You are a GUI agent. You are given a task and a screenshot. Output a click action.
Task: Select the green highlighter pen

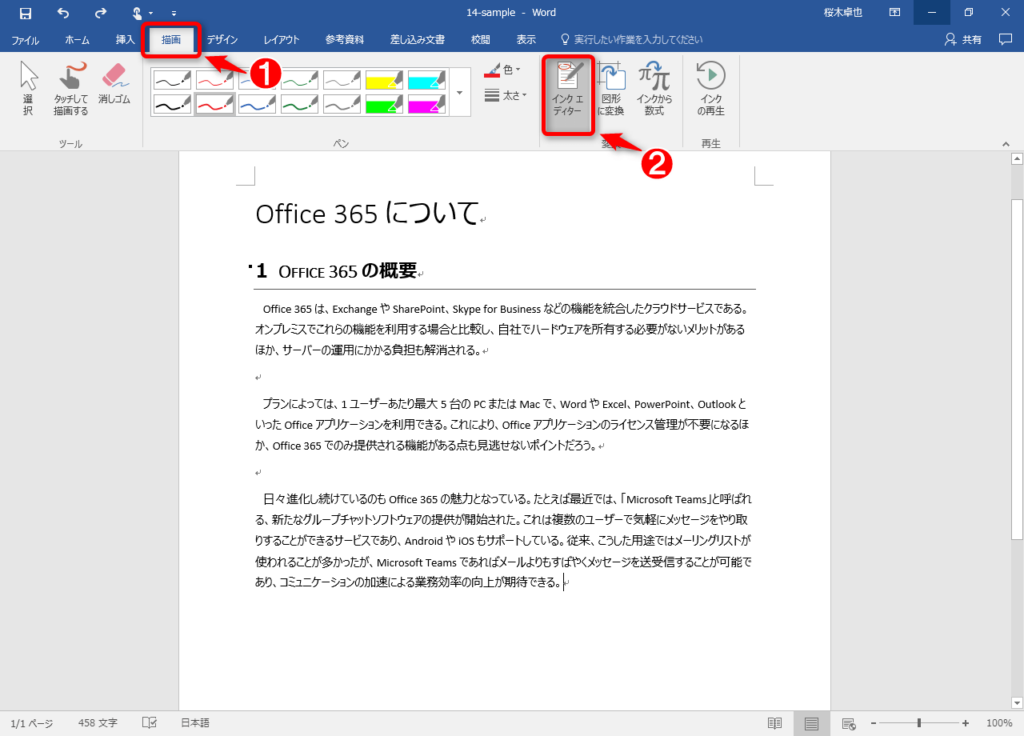(384, 104)
